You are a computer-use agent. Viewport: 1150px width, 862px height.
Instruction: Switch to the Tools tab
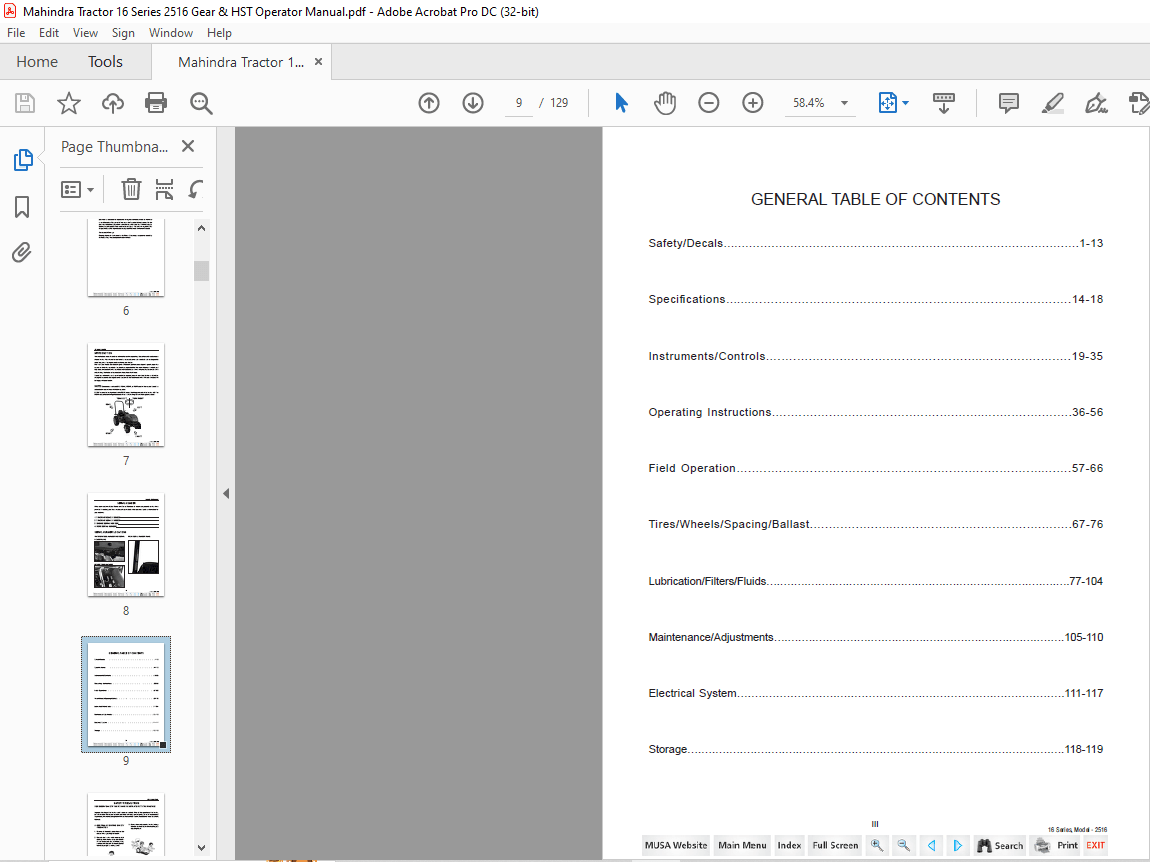[105, 62]
